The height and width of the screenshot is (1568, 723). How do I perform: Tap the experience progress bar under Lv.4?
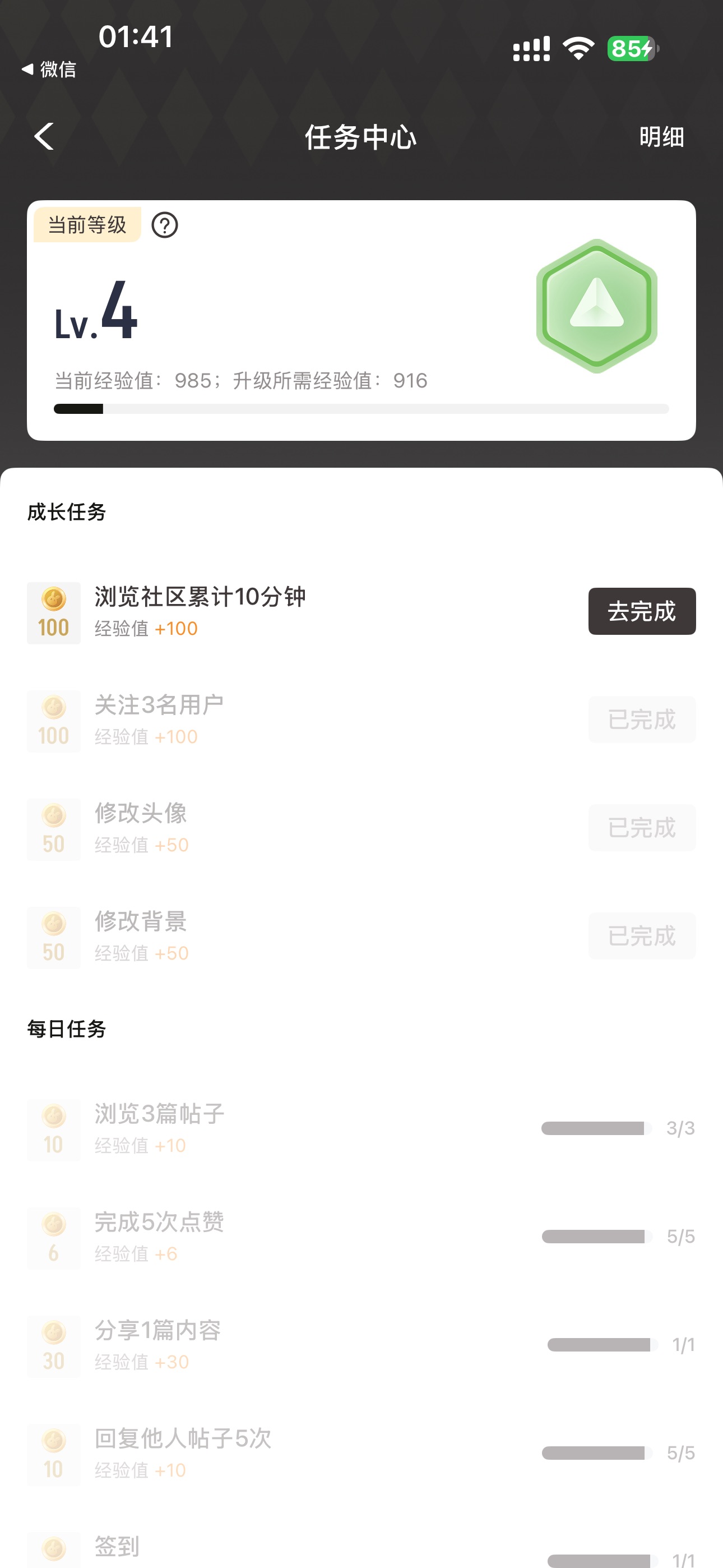coord(361,408)
